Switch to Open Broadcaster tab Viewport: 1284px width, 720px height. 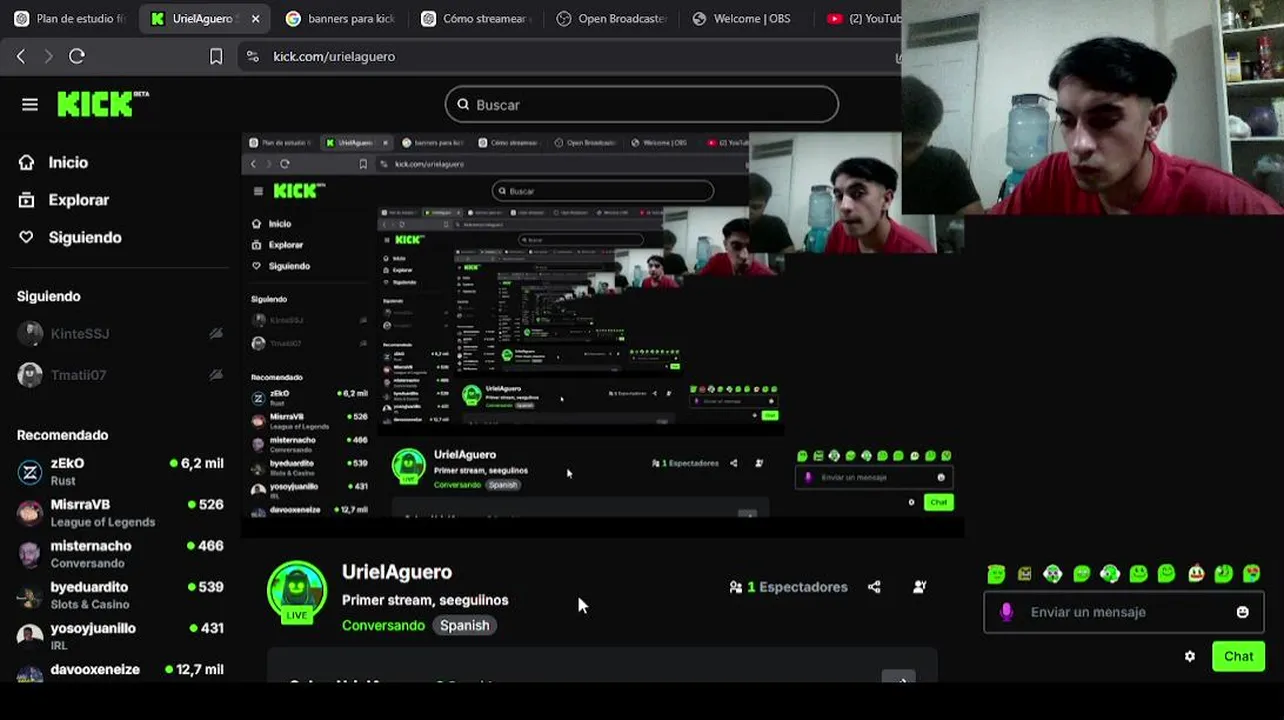point(612,18)
